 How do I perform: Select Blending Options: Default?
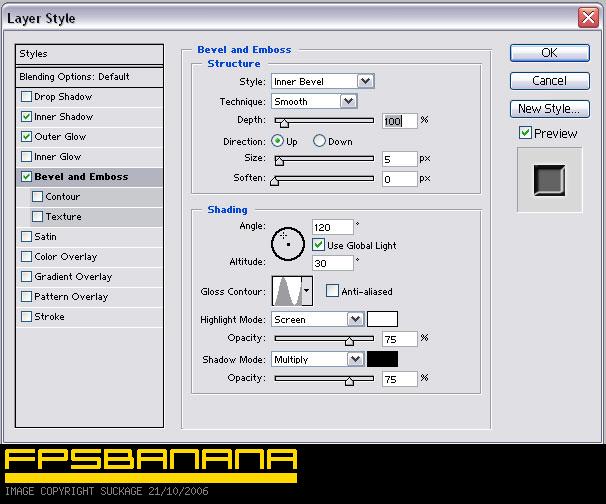[x=89, y=77]
